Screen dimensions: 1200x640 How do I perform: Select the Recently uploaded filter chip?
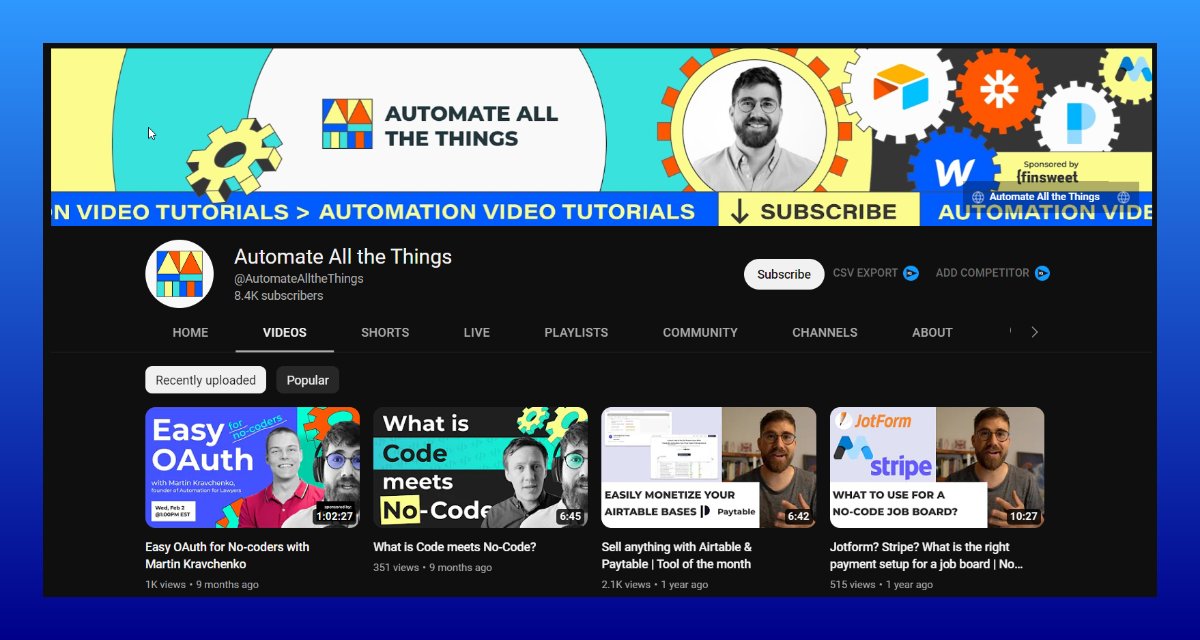pos(205,380)
